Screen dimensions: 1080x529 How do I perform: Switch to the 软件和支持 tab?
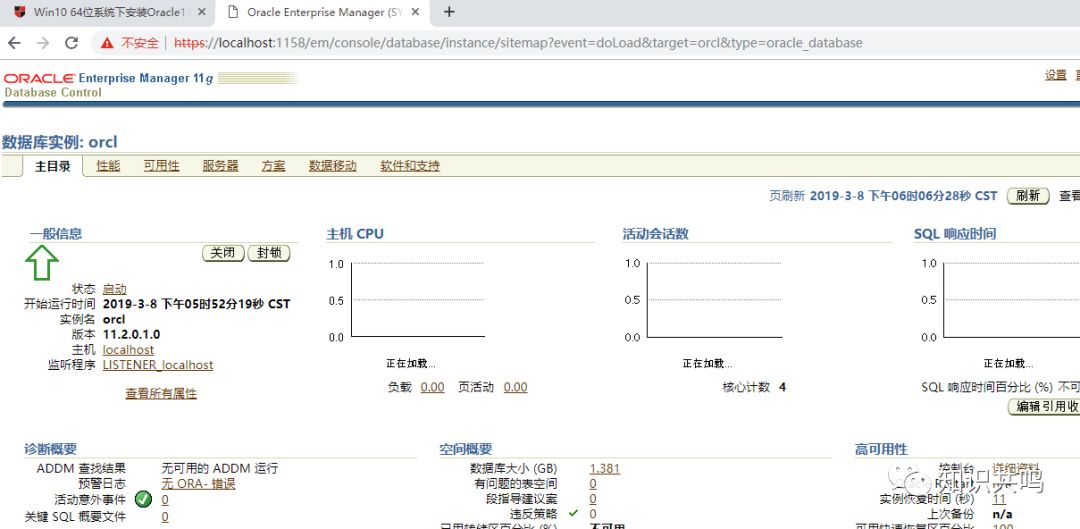(410, 166)
